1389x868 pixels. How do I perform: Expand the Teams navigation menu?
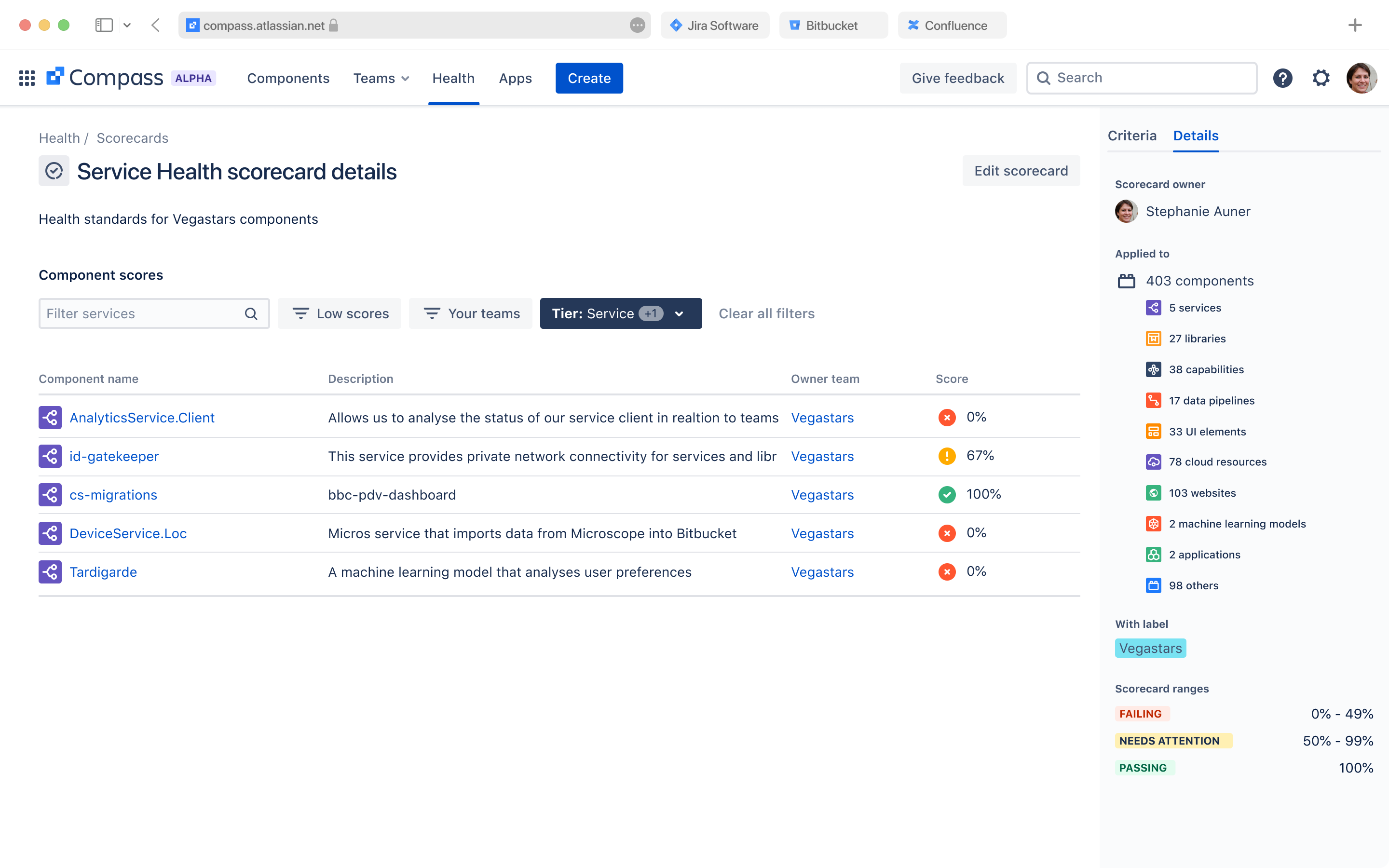pos(381,78)
